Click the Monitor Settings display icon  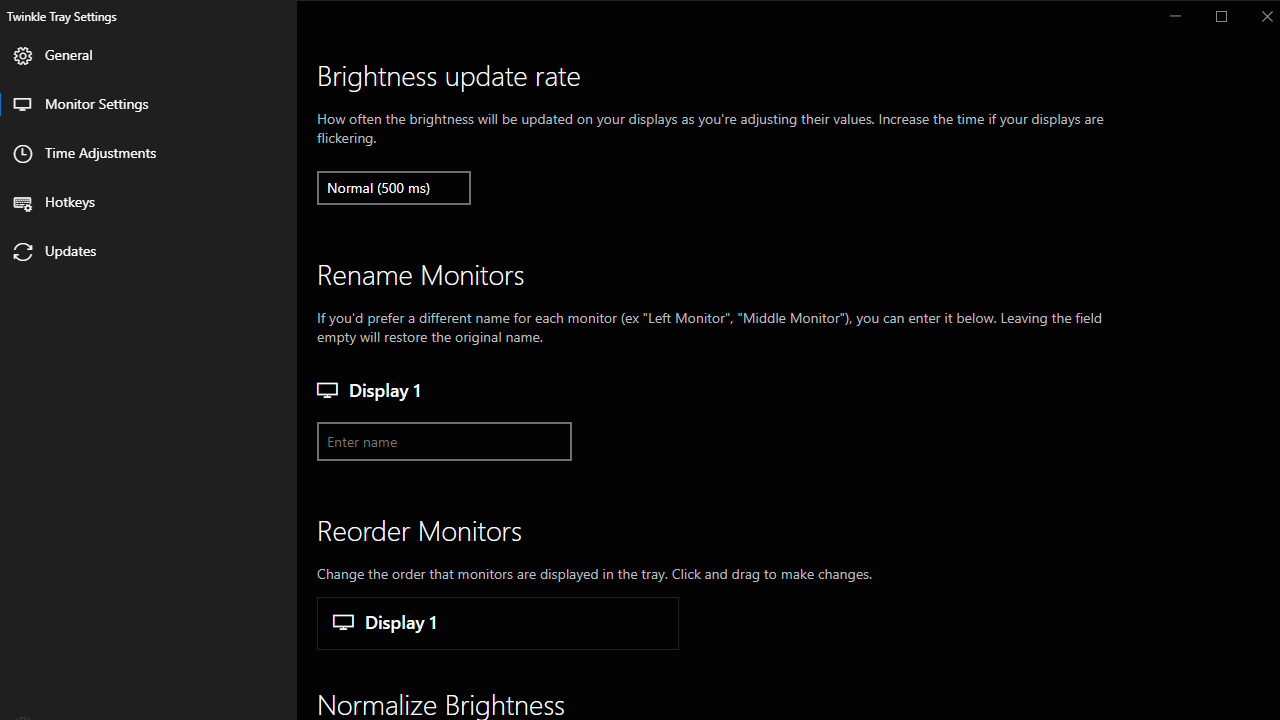click(x=23, y=105)
